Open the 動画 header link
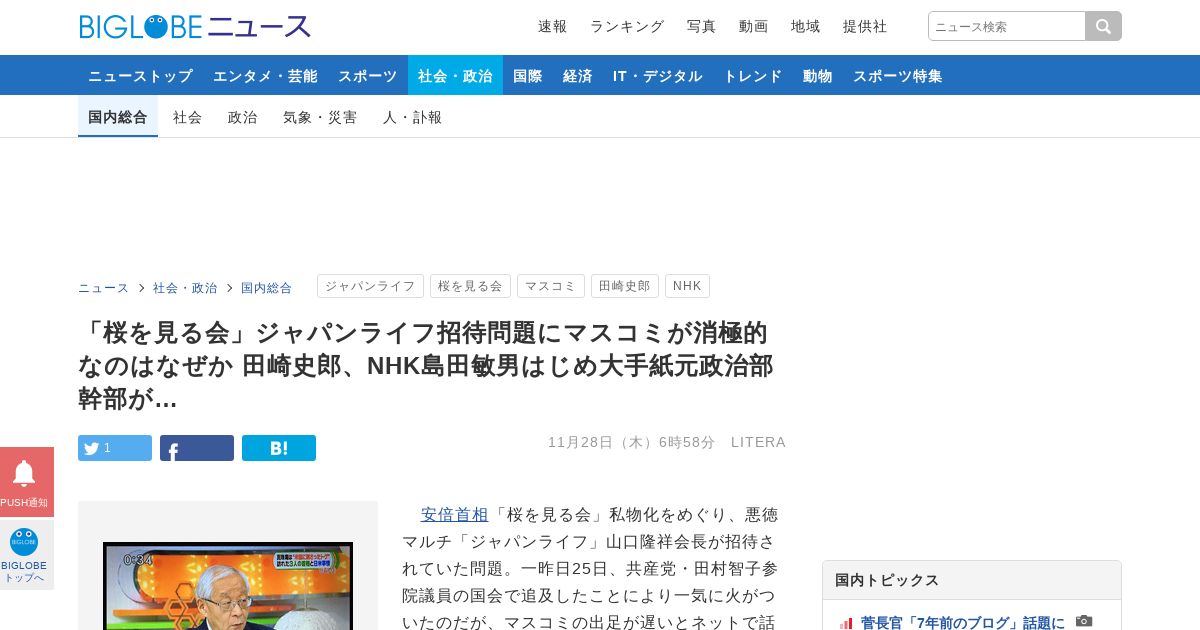Screen dimensions: 1200x630 coord(754,26)
